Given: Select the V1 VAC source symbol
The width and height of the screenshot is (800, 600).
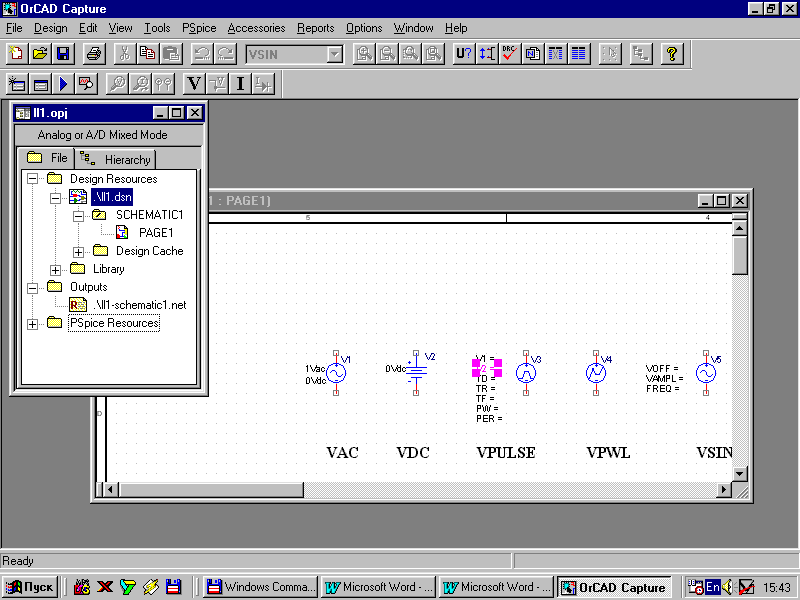Looking at the screenshot, I should click(336, 373).
